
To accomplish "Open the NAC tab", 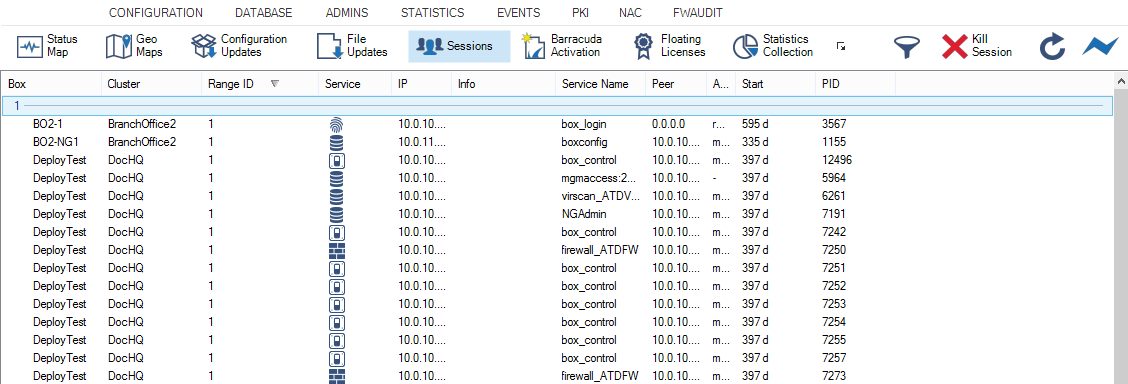I will (x=630, y=12).
